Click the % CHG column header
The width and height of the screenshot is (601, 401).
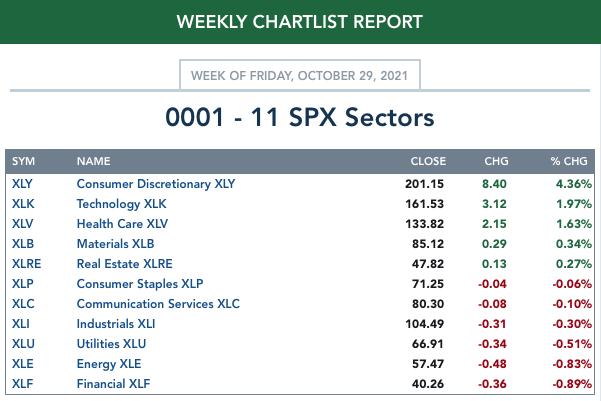569,161
